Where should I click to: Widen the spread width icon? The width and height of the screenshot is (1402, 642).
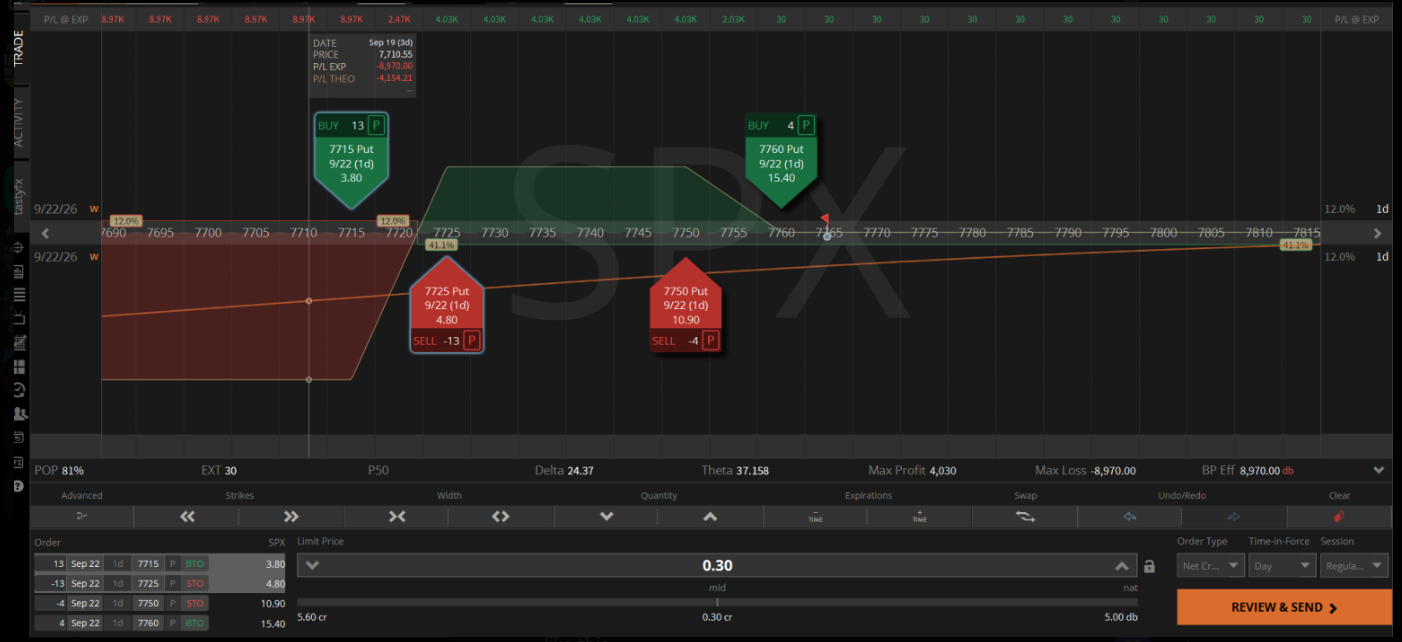click(x=501, y=516)
